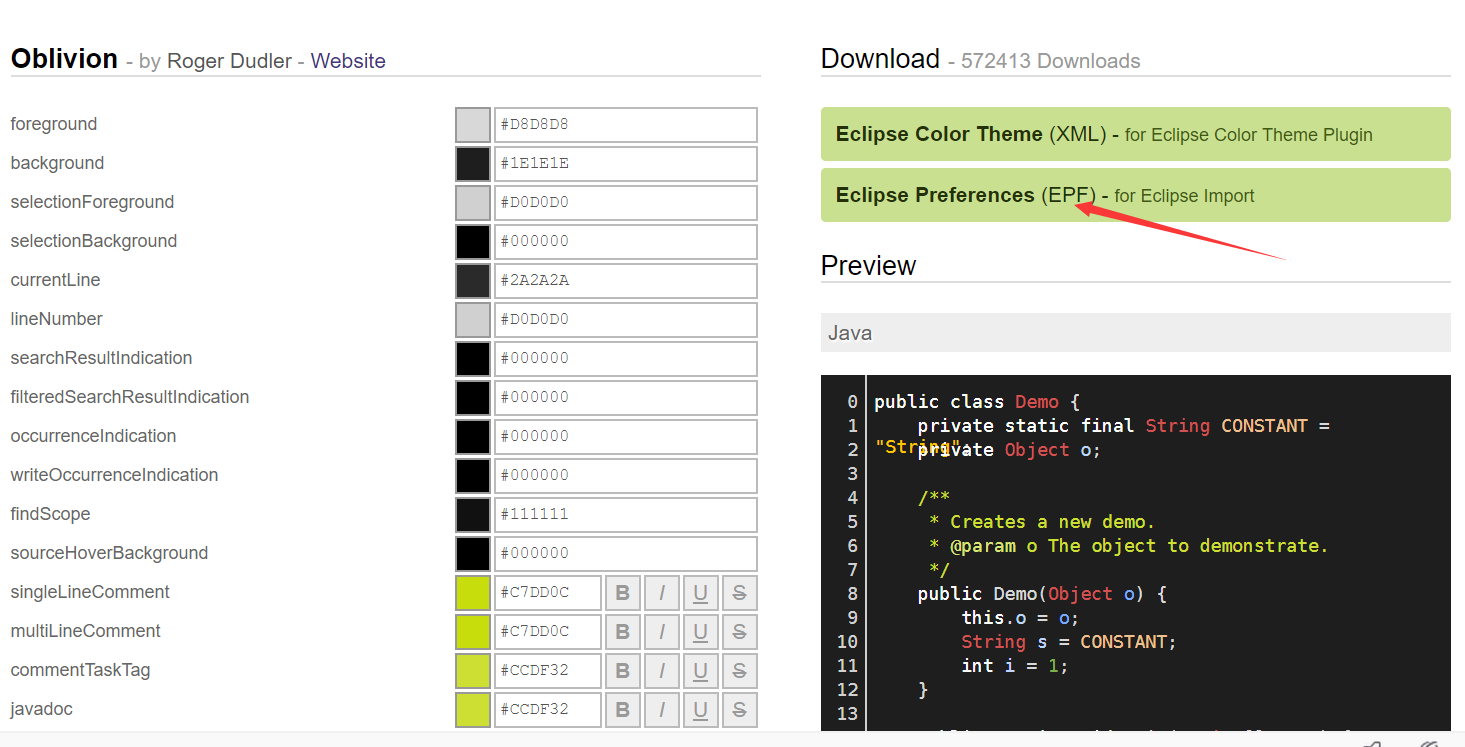1465x747 pixels.
Task: Toggle strikethrough for multiLineComment
Action: pyautogui.click(x=739, y=632)
